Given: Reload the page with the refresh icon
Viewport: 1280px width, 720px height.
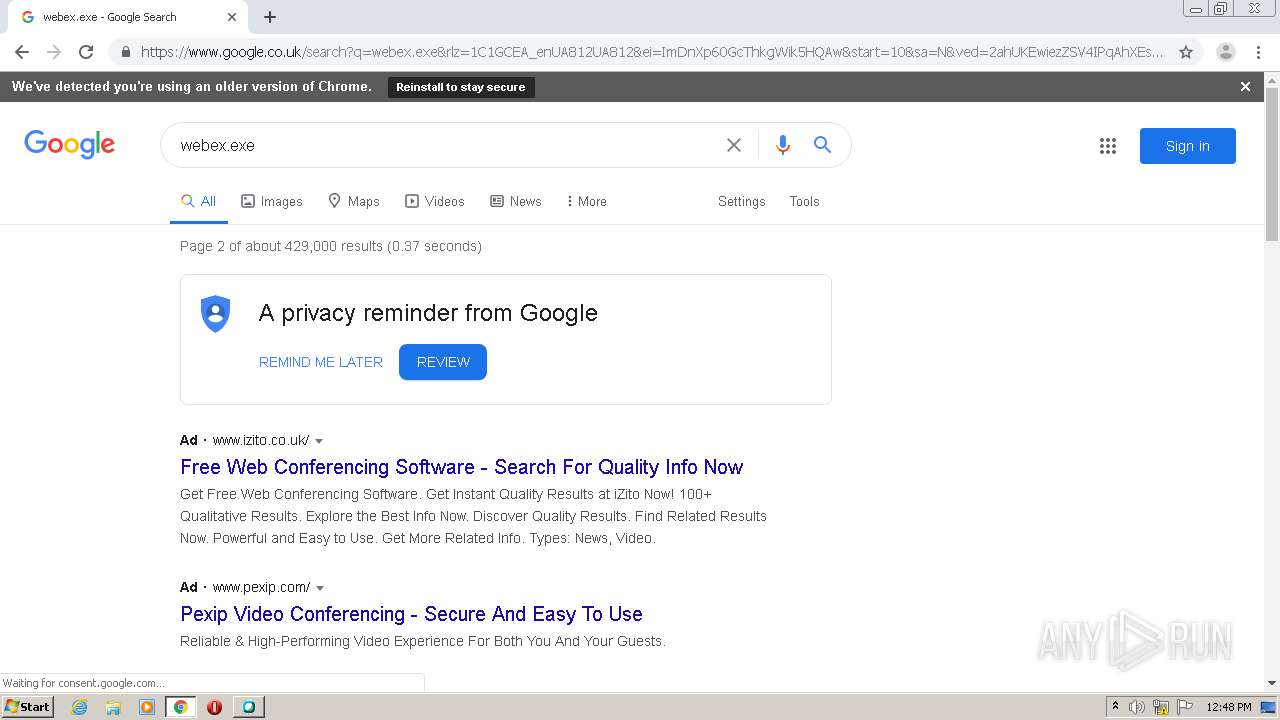Looking at the screenshot, I should (86, 52).
